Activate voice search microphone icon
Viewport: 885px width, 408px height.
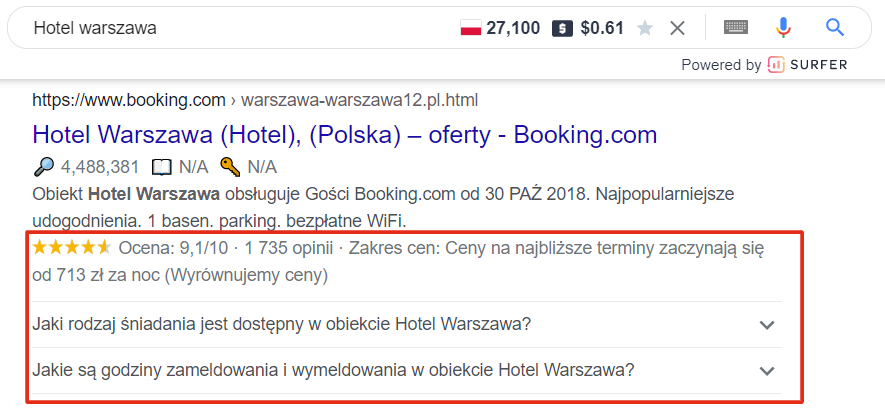pyautogui.click(x=782, y=27)
